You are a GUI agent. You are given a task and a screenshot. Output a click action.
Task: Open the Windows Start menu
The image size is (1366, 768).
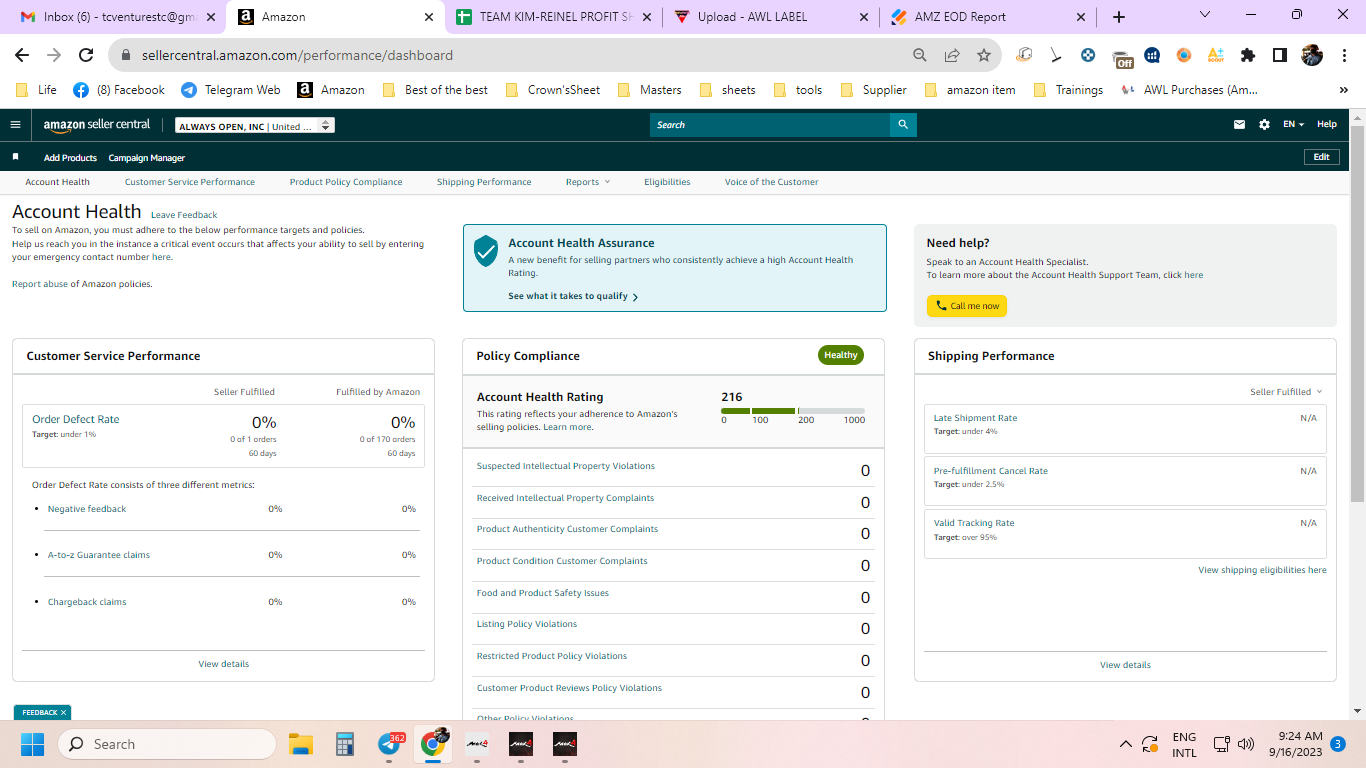32,744
